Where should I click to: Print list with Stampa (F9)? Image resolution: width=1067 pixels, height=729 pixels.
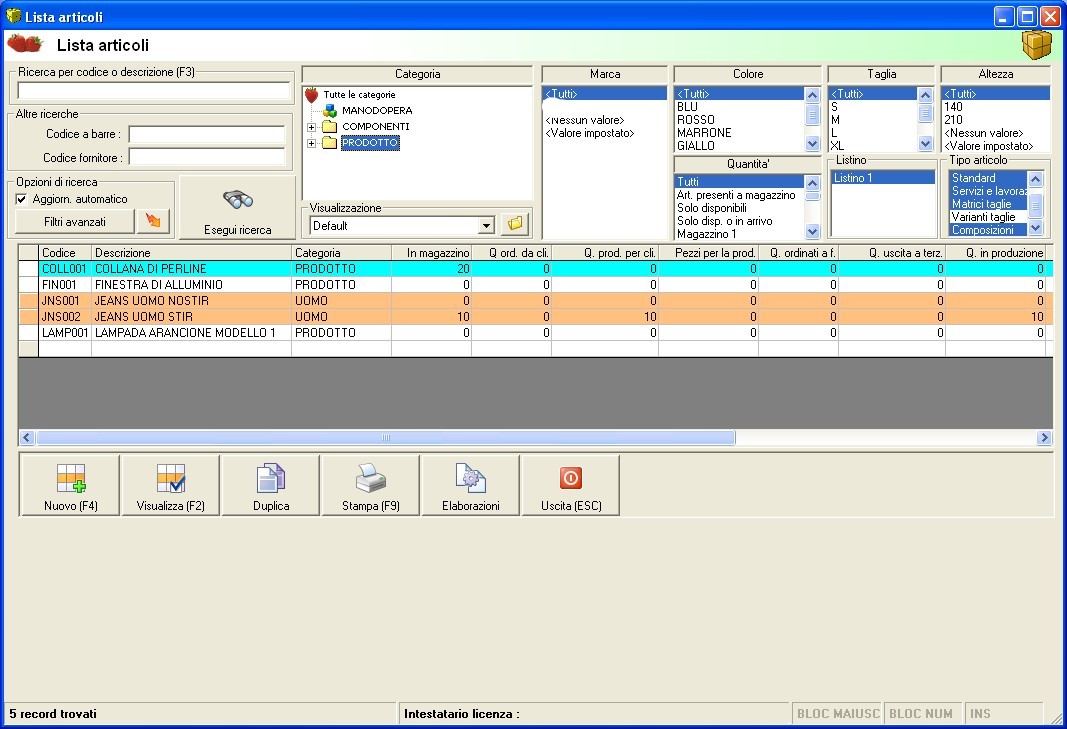click(x=370, y=486)
